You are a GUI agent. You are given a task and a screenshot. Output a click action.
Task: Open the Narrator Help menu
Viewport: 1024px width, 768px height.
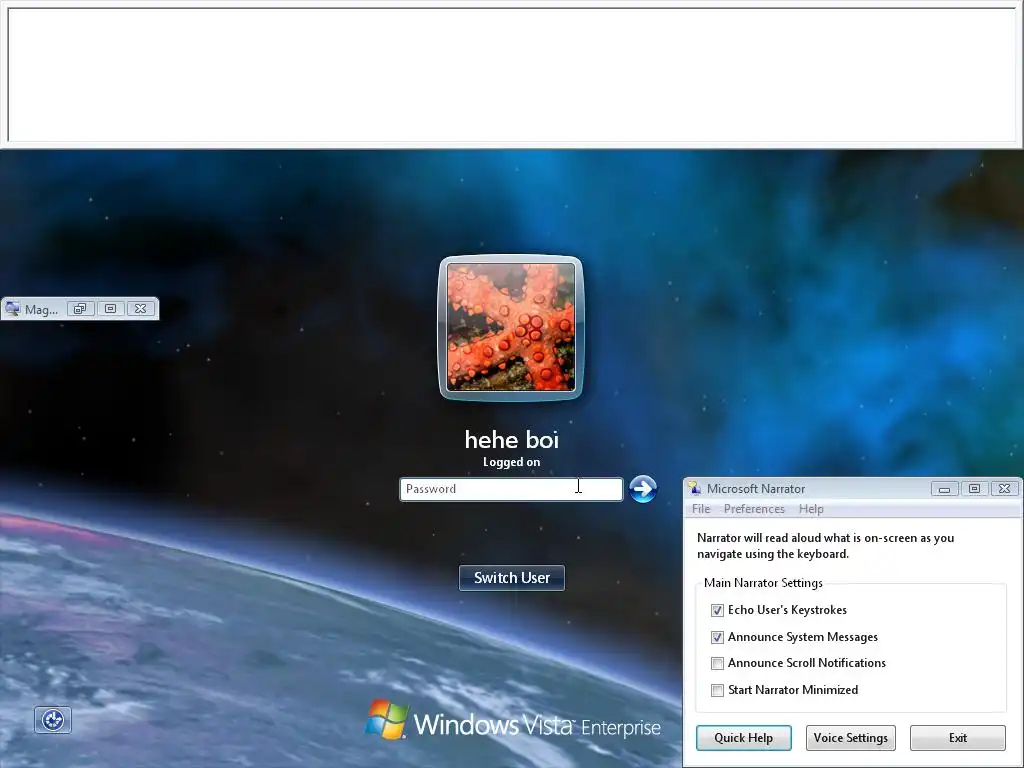pyautogui.click(x=811, y=509)
